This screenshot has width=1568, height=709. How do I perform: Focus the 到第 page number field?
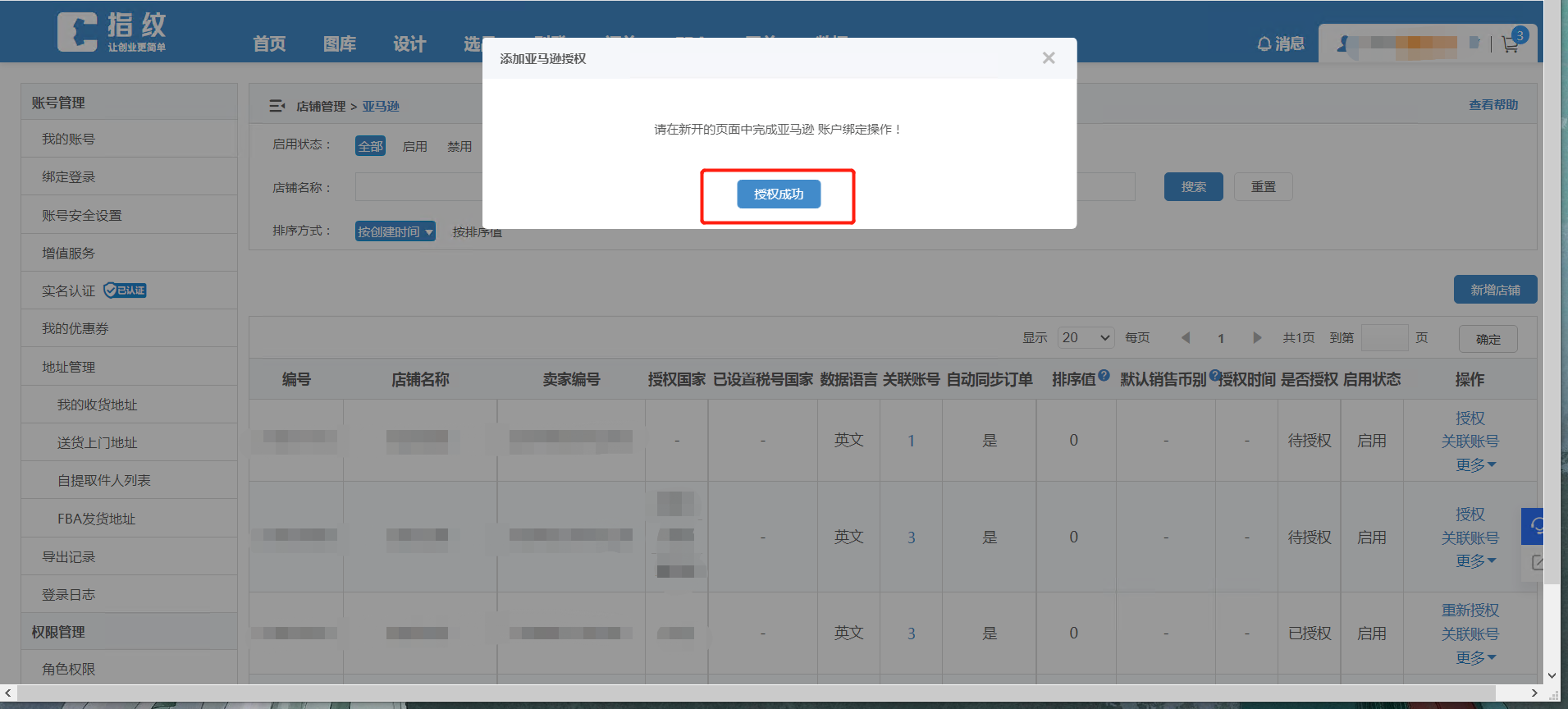click(x=1384, y=337)
